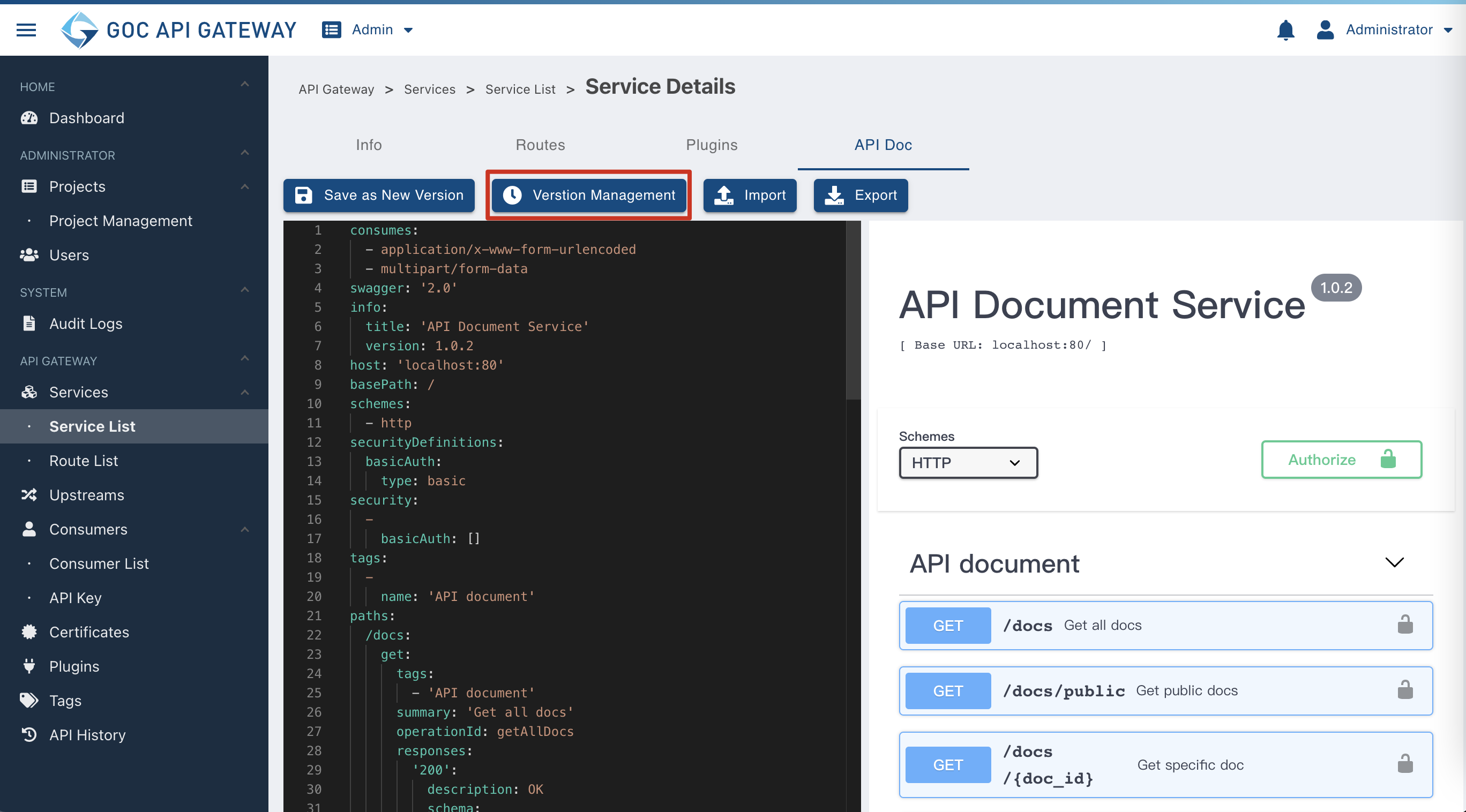Click the Consumers person icon

29,529
